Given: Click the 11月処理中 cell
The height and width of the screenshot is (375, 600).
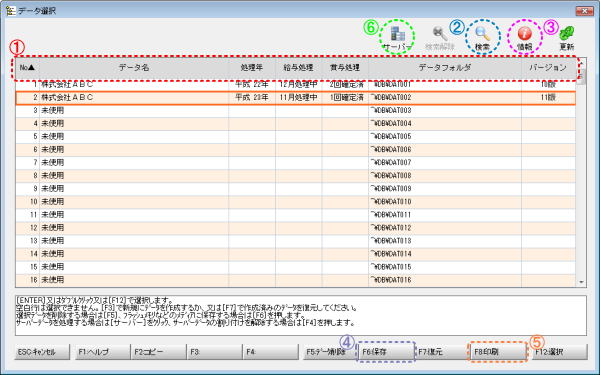Looking at the screenshot, I should (x=298, y=98).
